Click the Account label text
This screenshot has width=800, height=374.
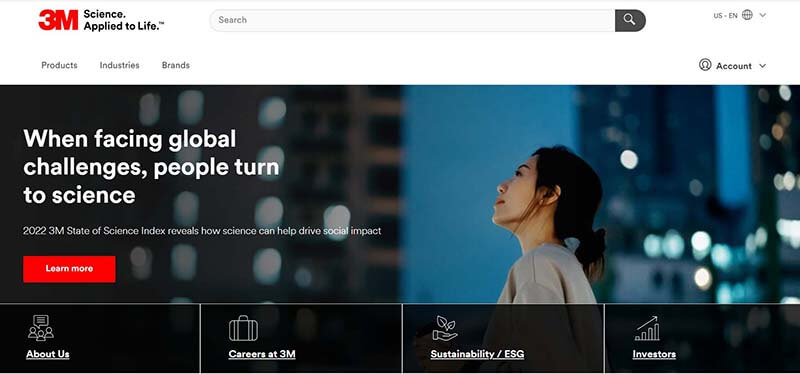click(x=734, y=66)
